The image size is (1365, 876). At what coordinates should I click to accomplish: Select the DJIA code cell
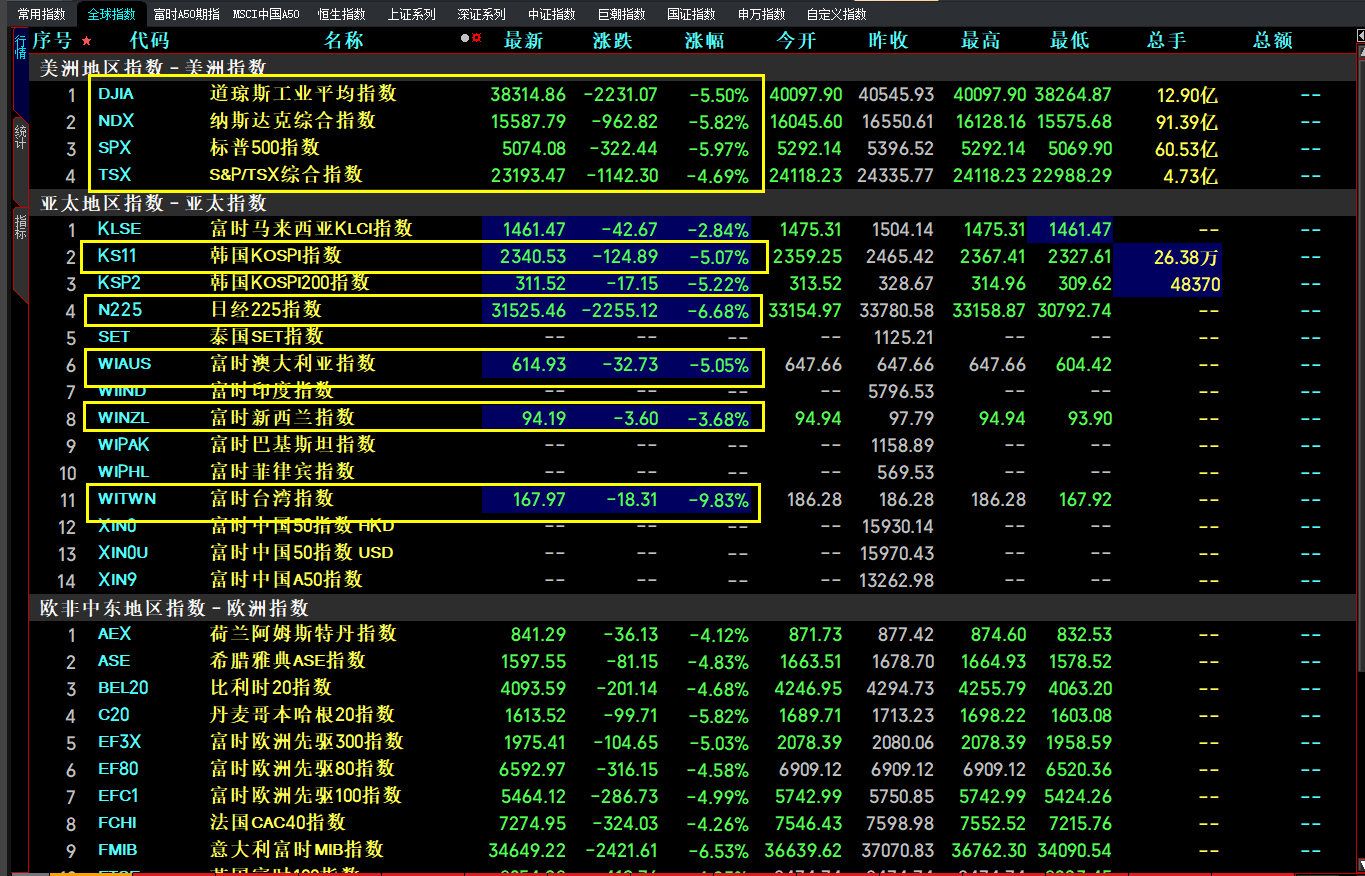(x=116, y=94)
